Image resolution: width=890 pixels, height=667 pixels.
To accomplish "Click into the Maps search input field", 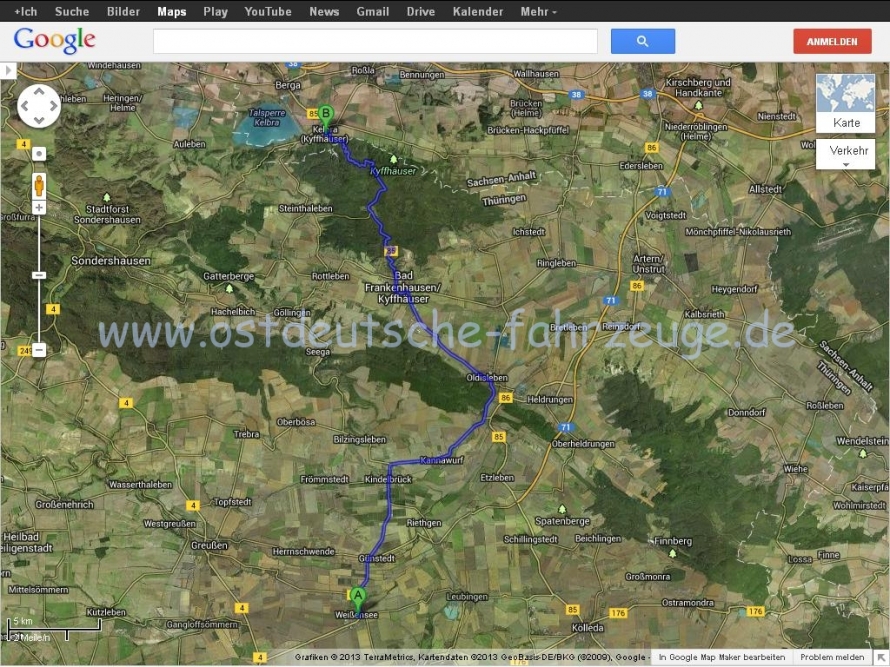I will pos(375,41).
